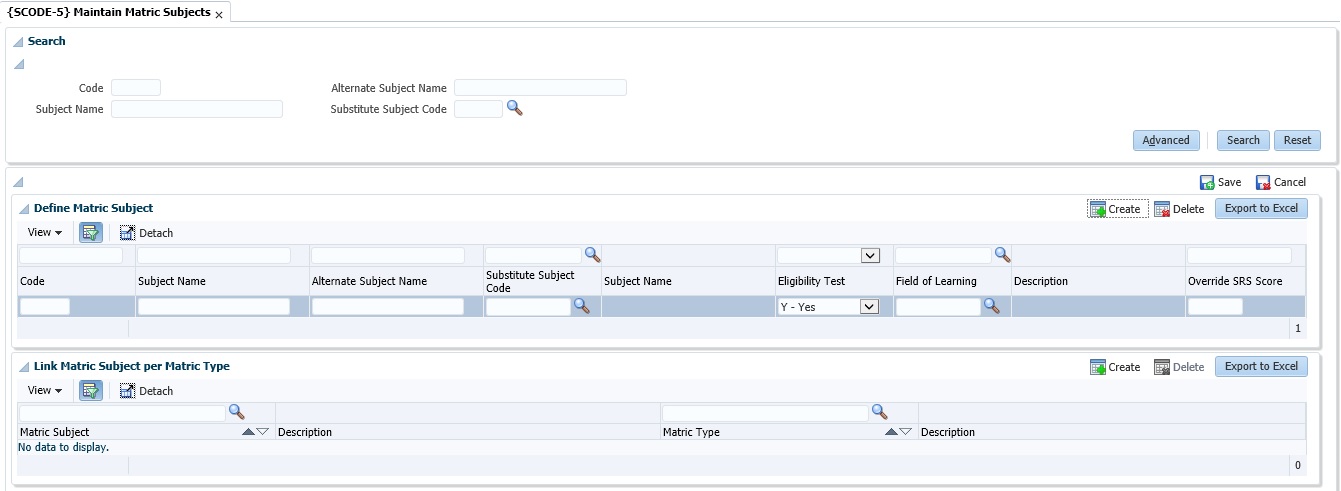
Task: Click the Advanced button
Action: [x=1166, y=140]
